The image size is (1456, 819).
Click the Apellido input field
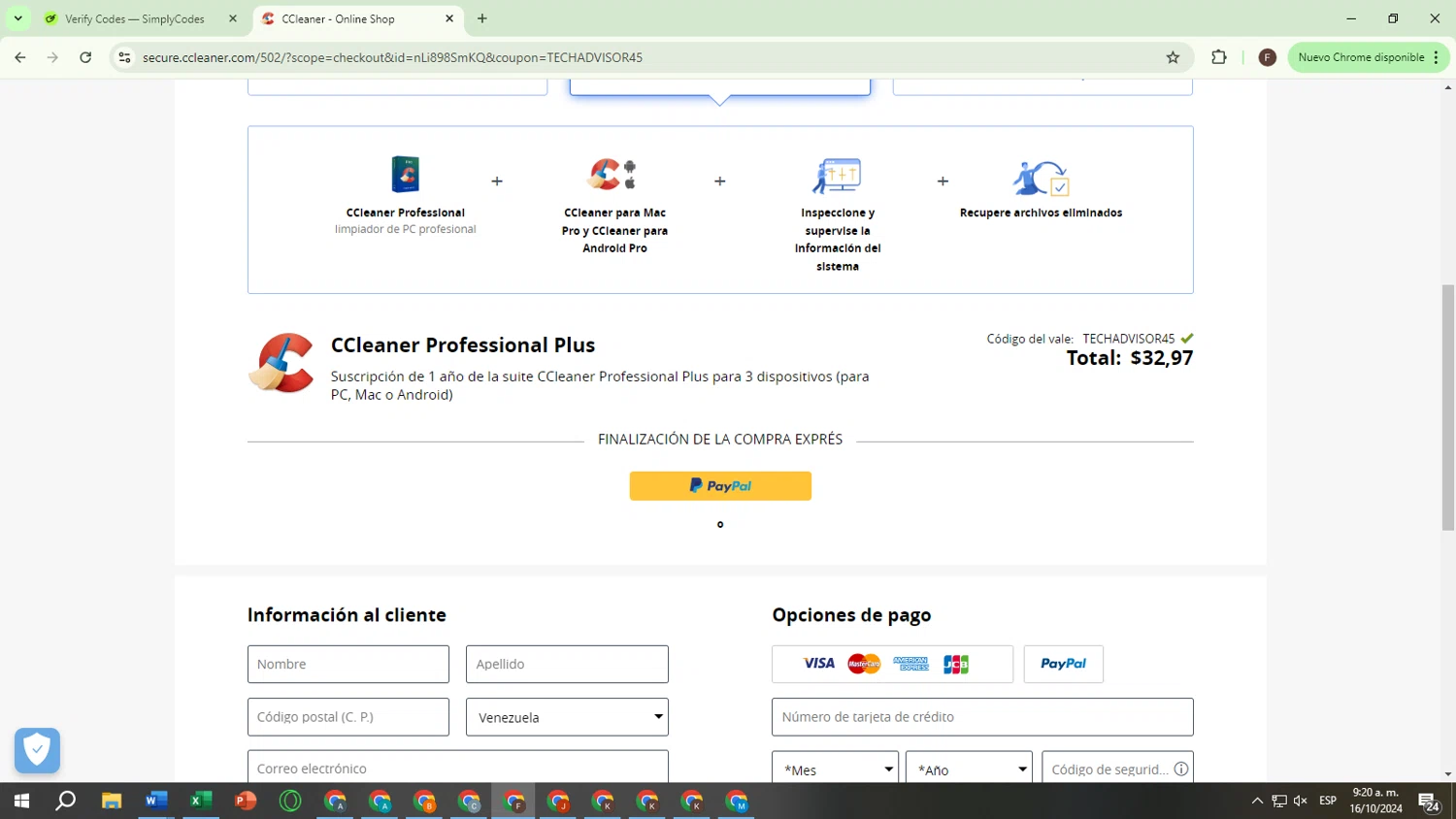click(567, 664)
